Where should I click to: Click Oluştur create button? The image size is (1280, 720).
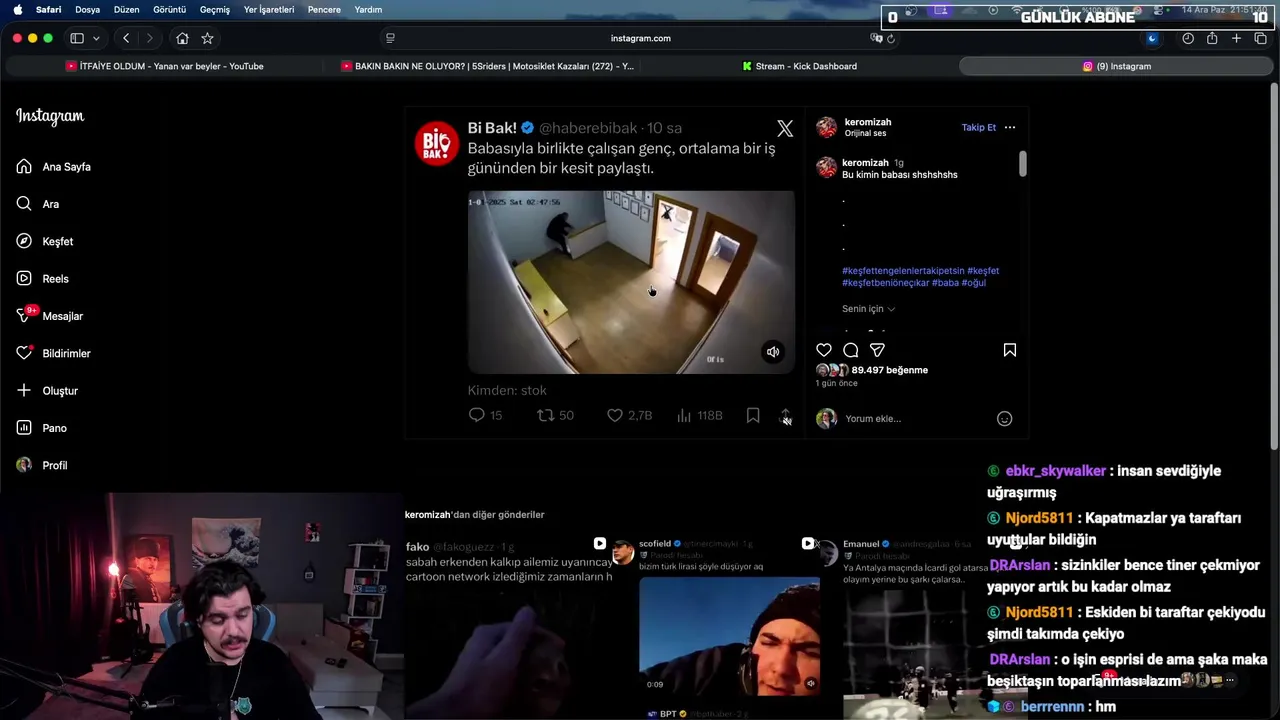coord(47,391)
